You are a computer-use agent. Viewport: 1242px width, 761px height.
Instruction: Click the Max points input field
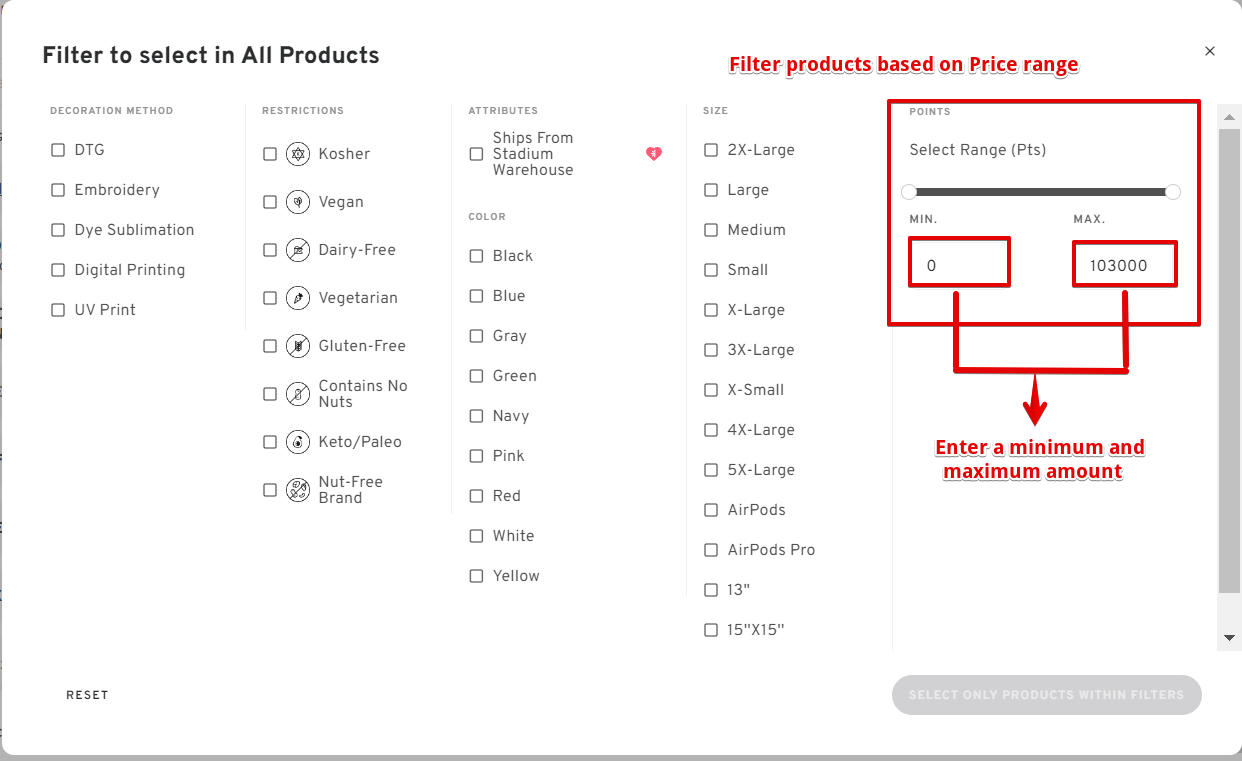pyautogui.click(x=1124, y=265)
